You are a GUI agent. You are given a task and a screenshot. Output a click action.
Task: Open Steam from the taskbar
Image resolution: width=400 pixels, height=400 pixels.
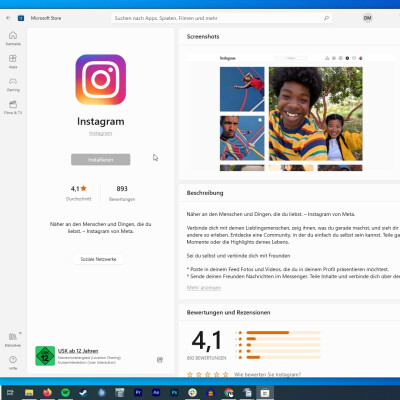coord(83,393)
